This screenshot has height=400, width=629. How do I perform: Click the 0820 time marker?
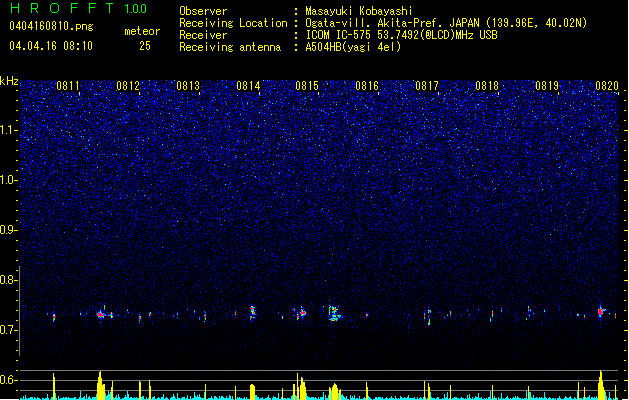click(x=607, y=86)
